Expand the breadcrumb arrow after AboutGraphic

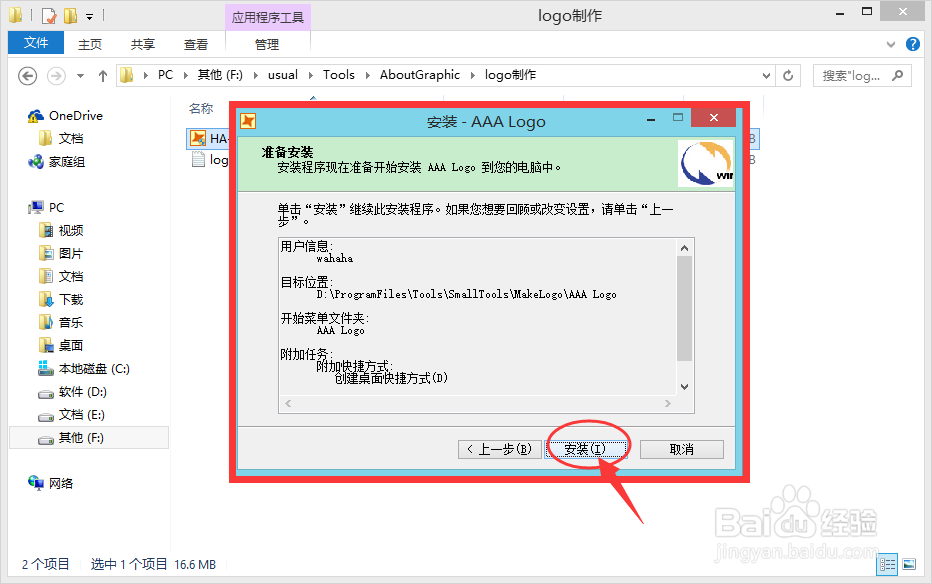pyautogui.click(x=473, y=75)
